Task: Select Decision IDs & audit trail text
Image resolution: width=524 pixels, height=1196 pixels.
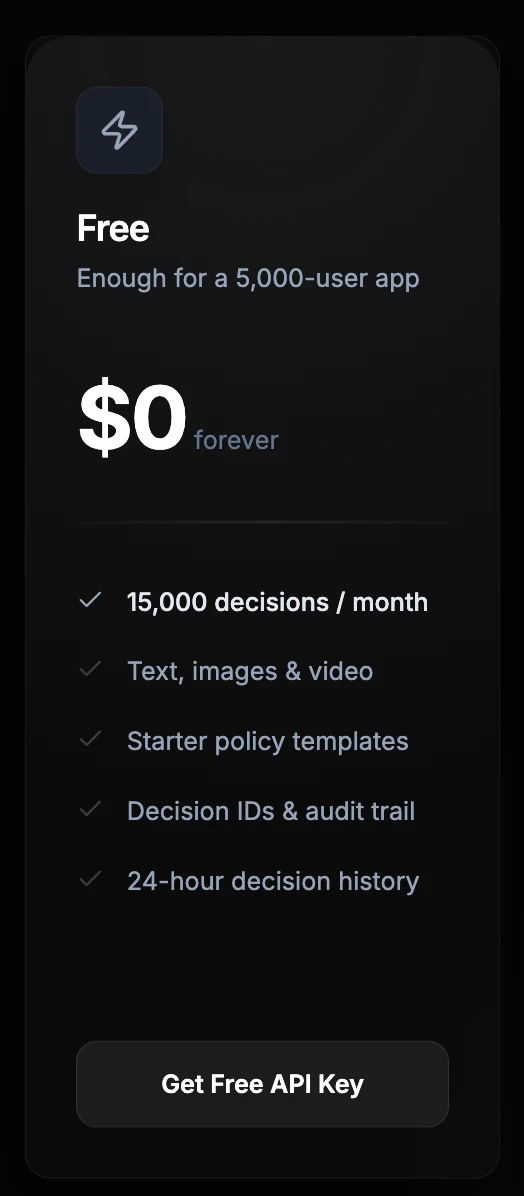Action: tap(271, 811)
